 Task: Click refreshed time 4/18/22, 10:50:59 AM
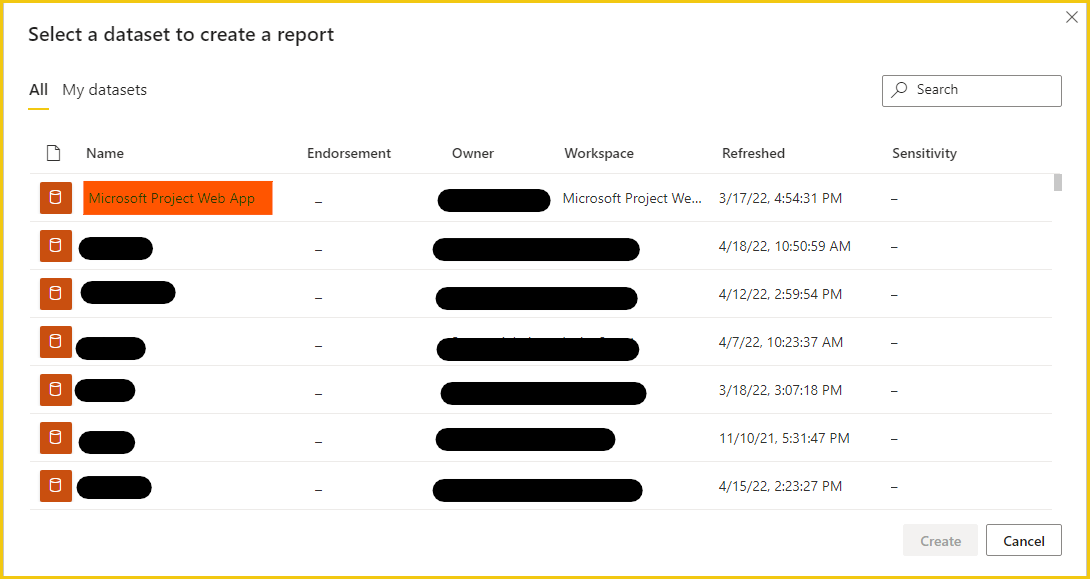tap(785, 246)
